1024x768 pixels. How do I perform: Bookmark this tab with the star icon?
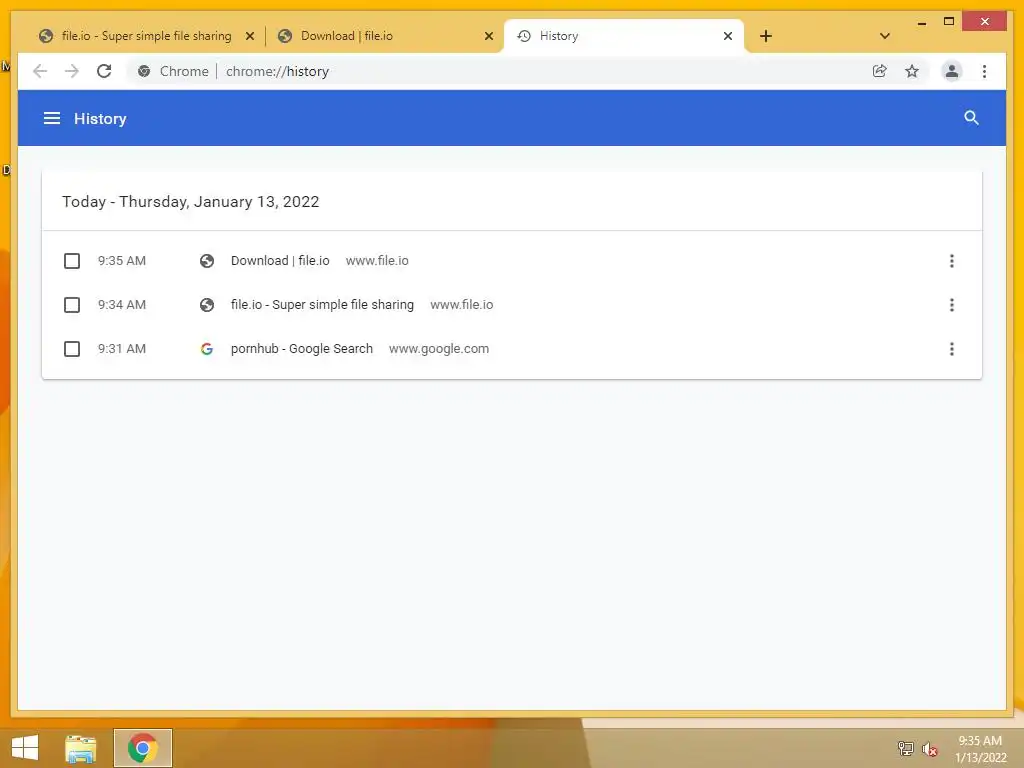tap(912, 71)
